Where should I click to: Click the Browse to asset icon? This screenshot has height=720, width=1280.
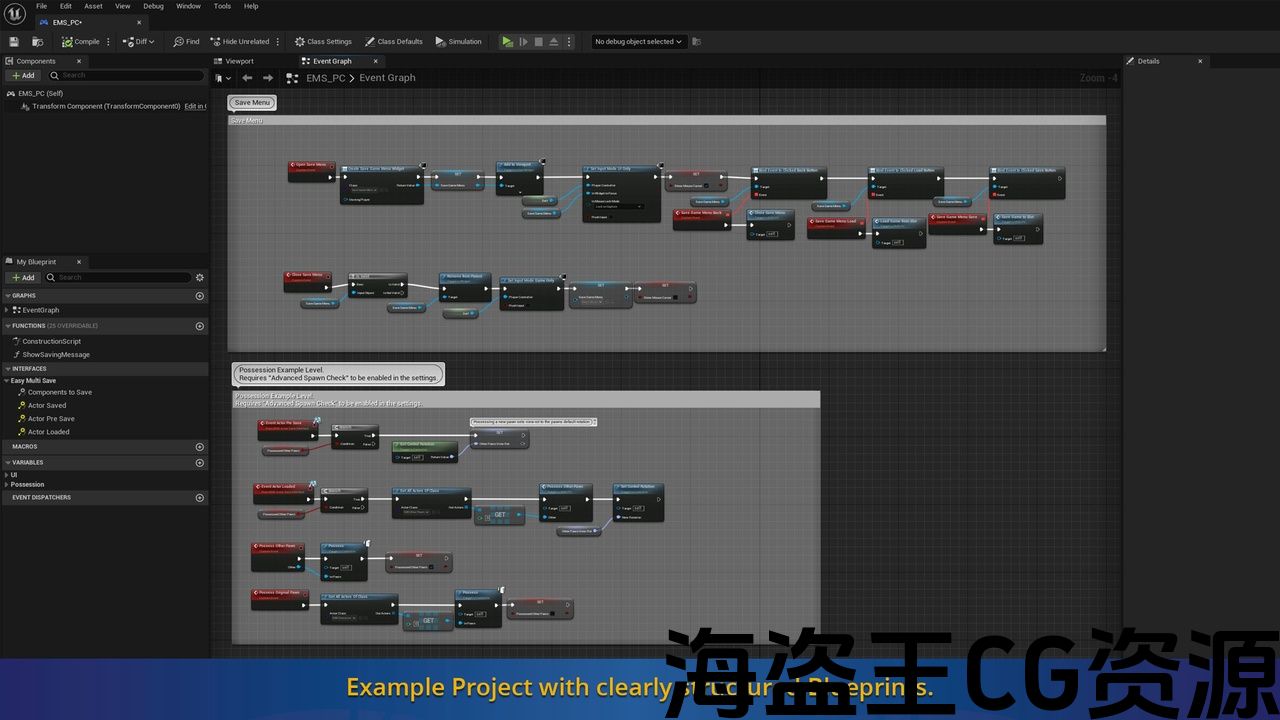37,42
